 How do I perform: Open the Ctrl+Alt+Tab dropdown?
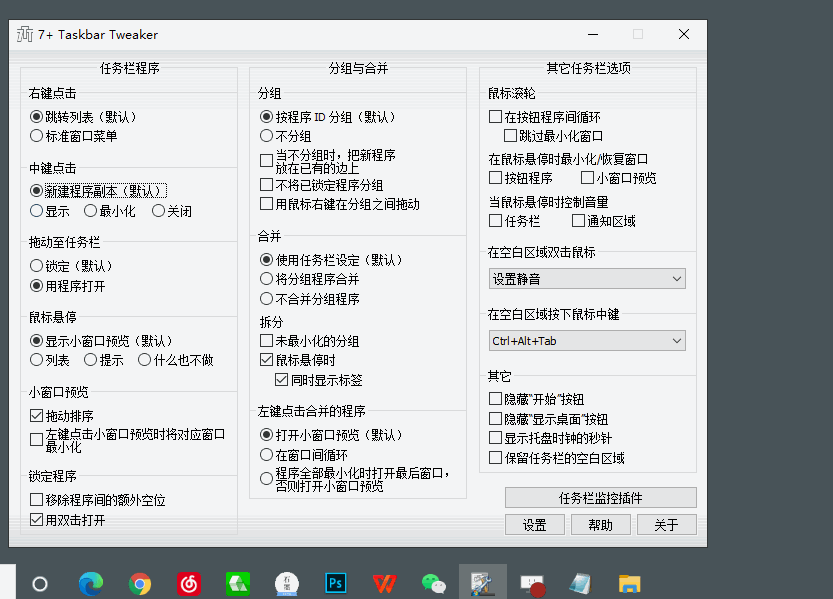pyautogui.click(x=587, y=340)
